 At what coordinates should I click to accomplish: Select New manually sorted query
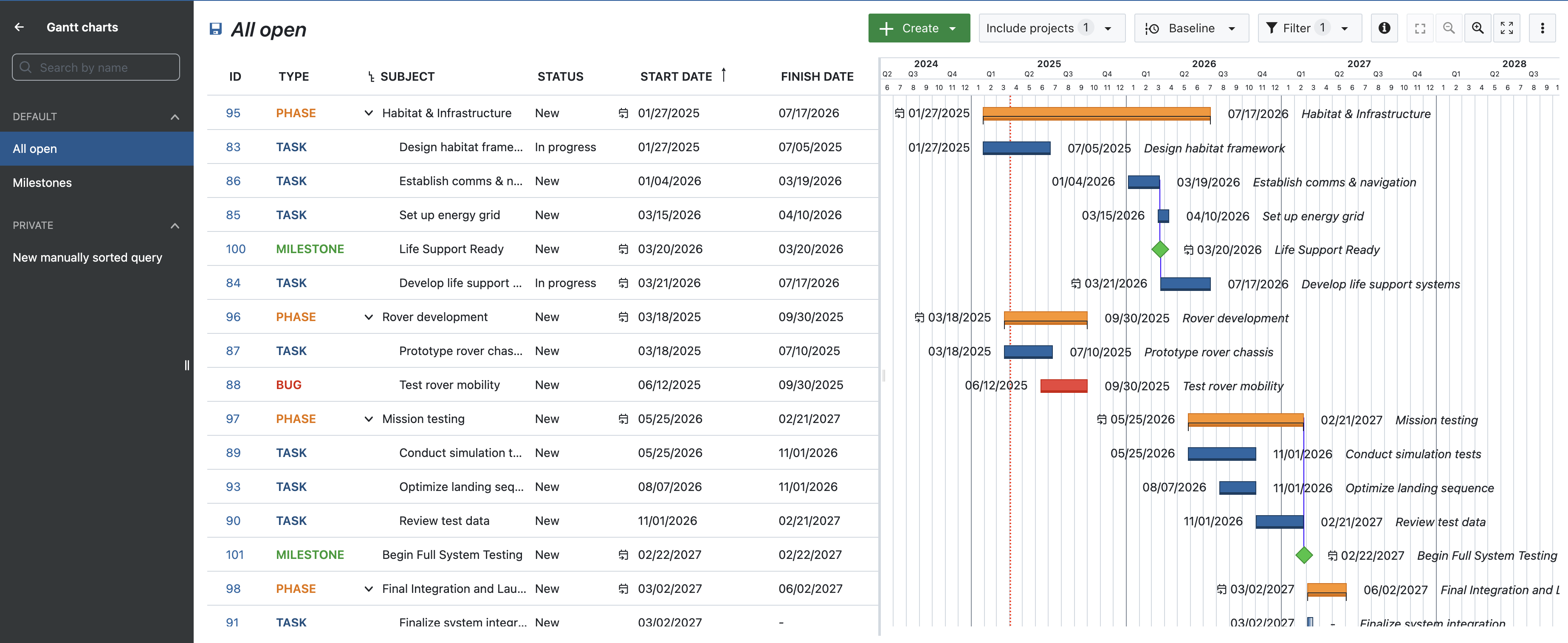pyautogui.click(x=87, y=257)
